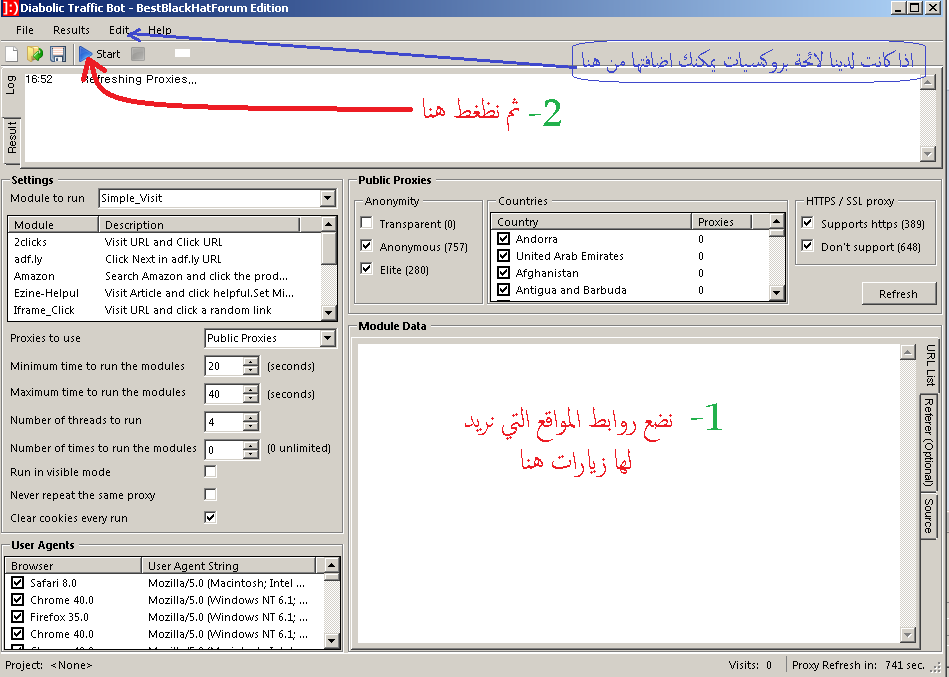This screenshot has height=677, width=949.
Task: Enable Run in visible mode
Action: coord(209,471)
